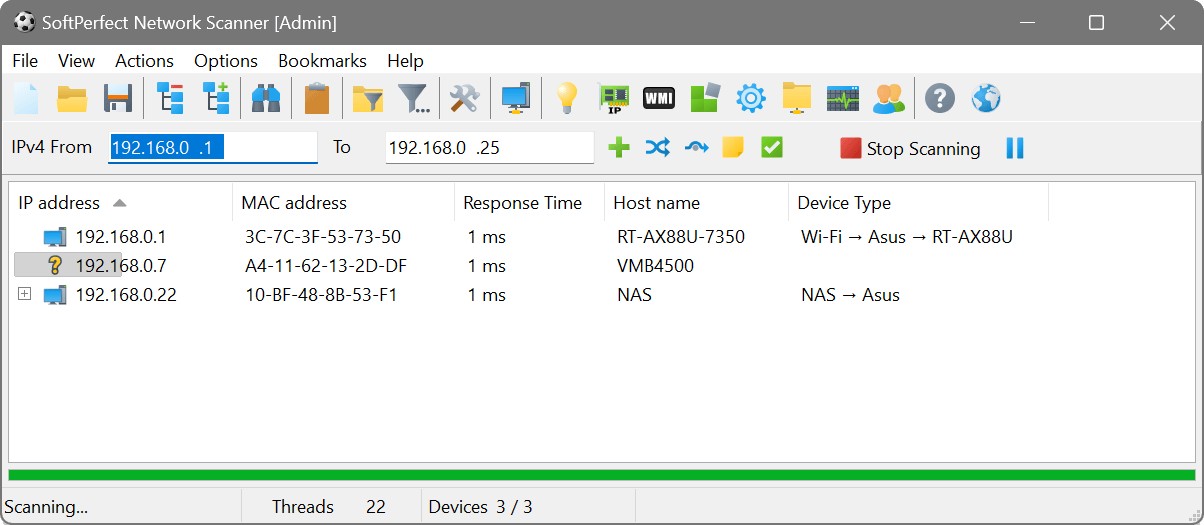
Task: Expand all tree nodes using the plus tree icon
Action: (216, 98)
